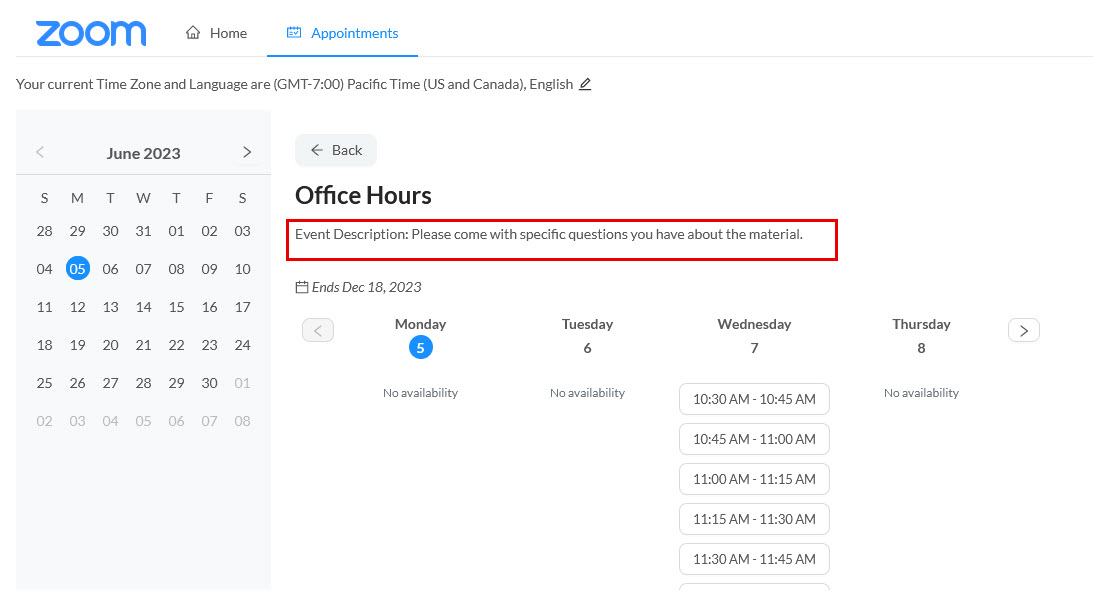1093x616 pixels.
Task: Switch to the Home tab
Action: [x=215, y=32]
